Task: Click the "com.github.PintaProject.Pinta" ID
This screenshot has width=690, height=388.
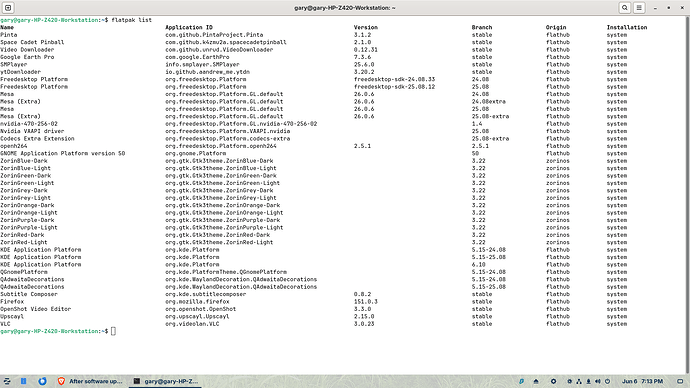Action: click(x=214, y=35)
